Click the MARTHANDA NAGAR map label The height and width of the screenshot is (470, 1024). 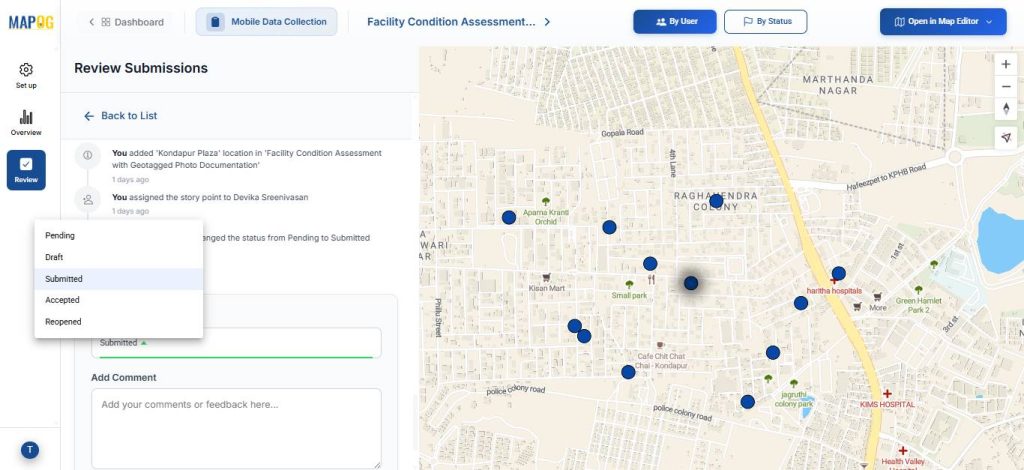tap(837, 85)
